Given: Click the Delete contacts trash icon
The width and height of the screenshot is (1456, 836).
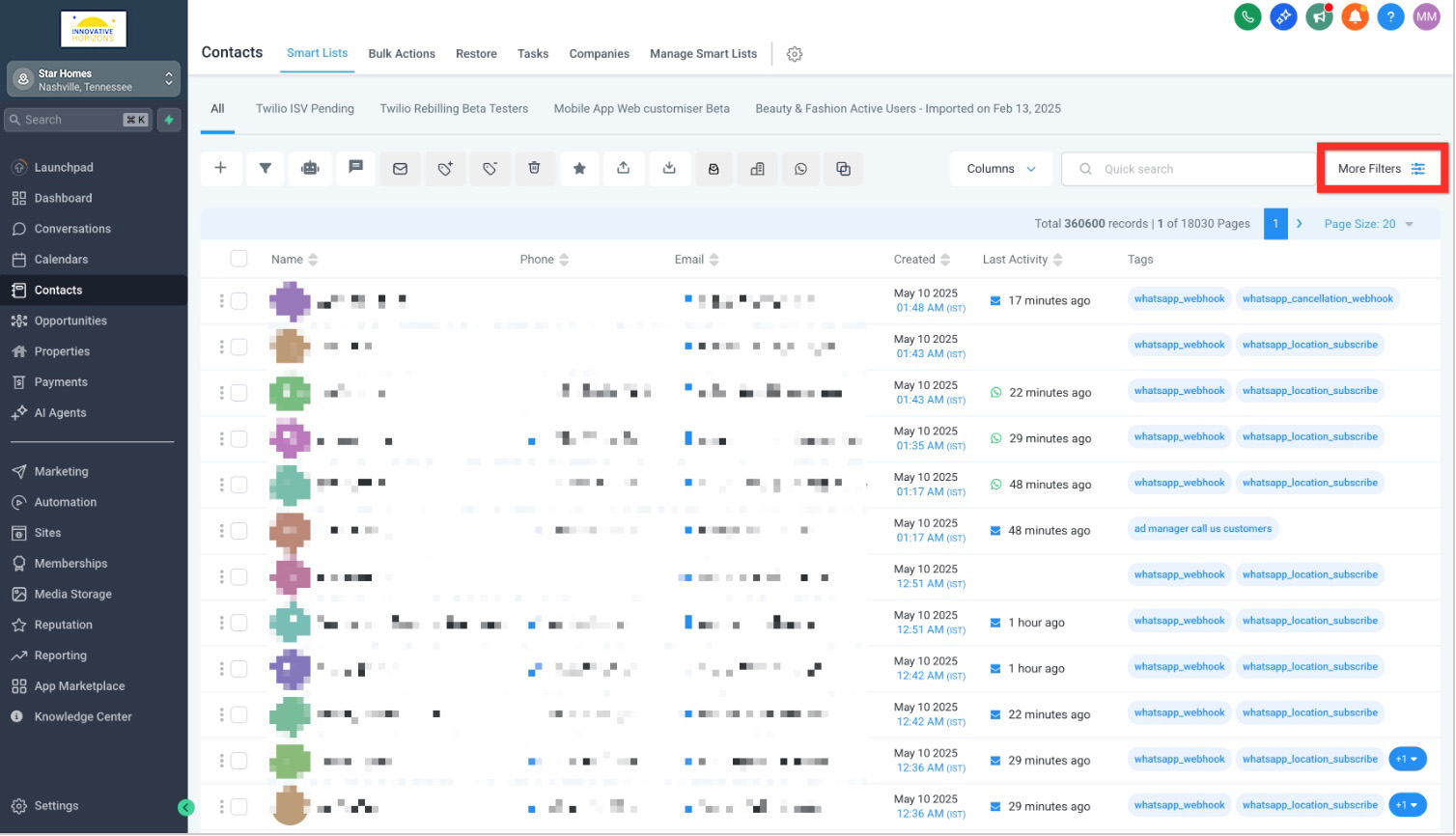Looking at the screenshot, I should pos(534,168).
